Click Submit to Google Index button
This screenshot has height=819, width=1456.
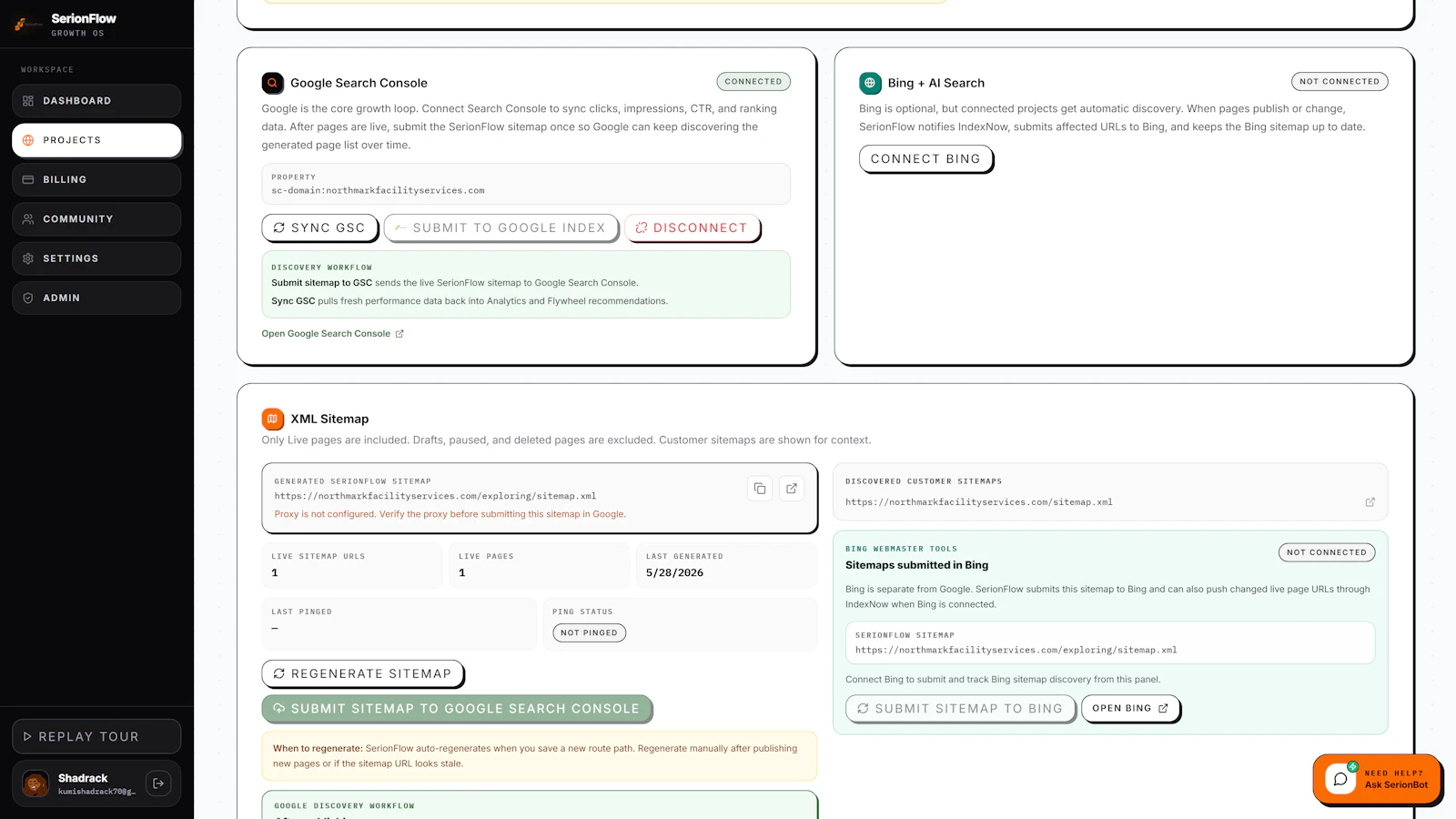point(500,227)
